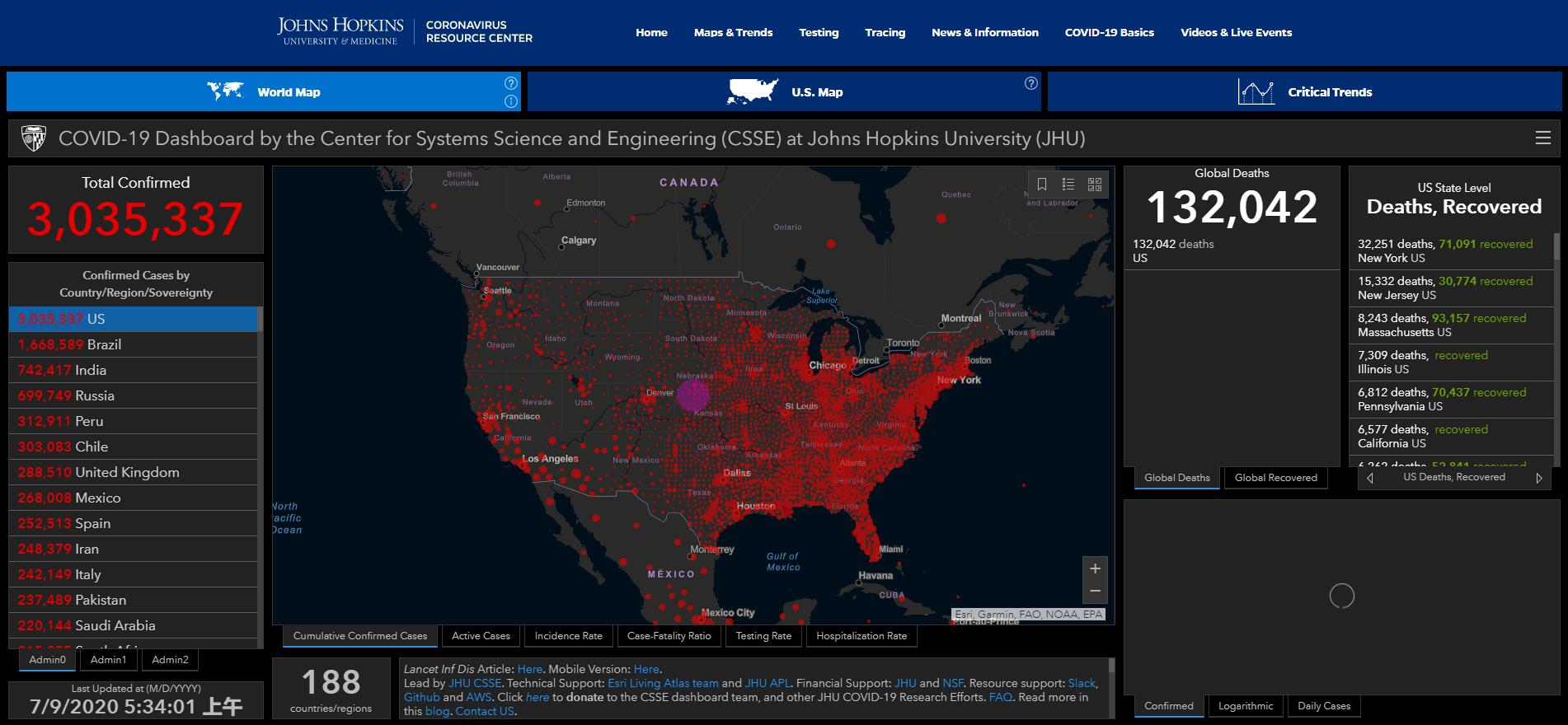Open Critical Trends section

pyautogui.click(x=1305, y=91)
